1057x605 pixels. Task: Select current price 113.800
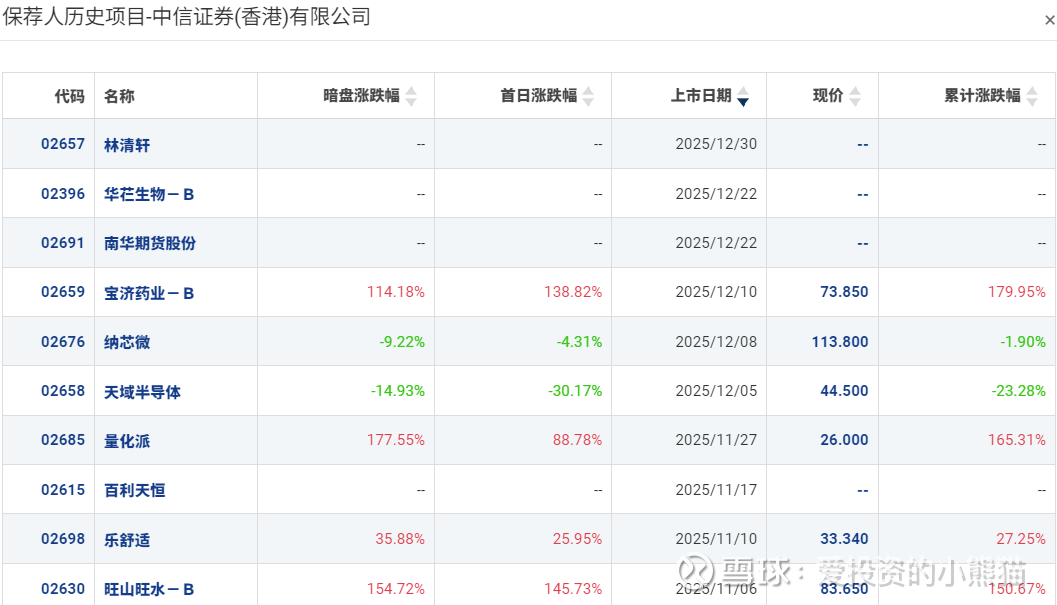(840, 342)
